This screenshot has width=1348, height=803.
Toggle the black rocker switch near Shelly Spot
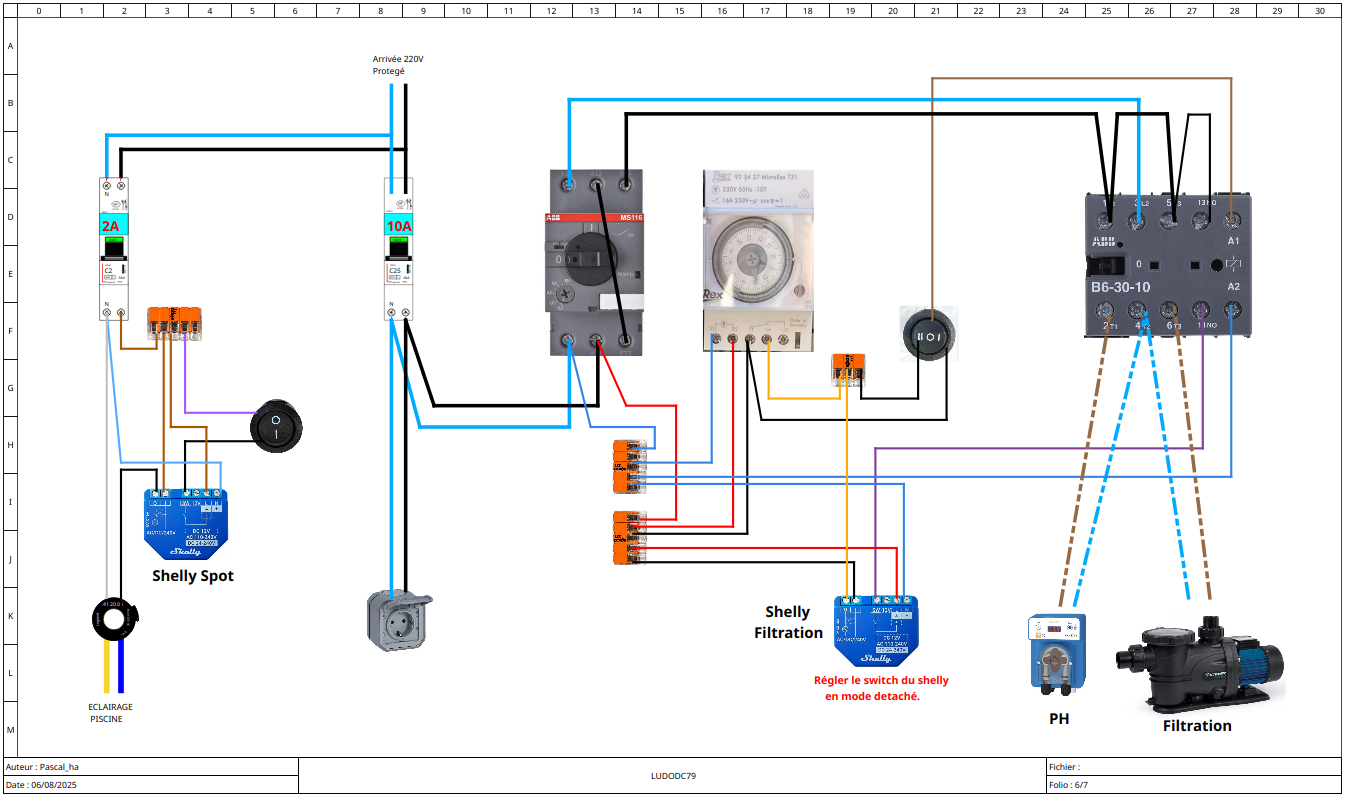(x=275, y=426)
